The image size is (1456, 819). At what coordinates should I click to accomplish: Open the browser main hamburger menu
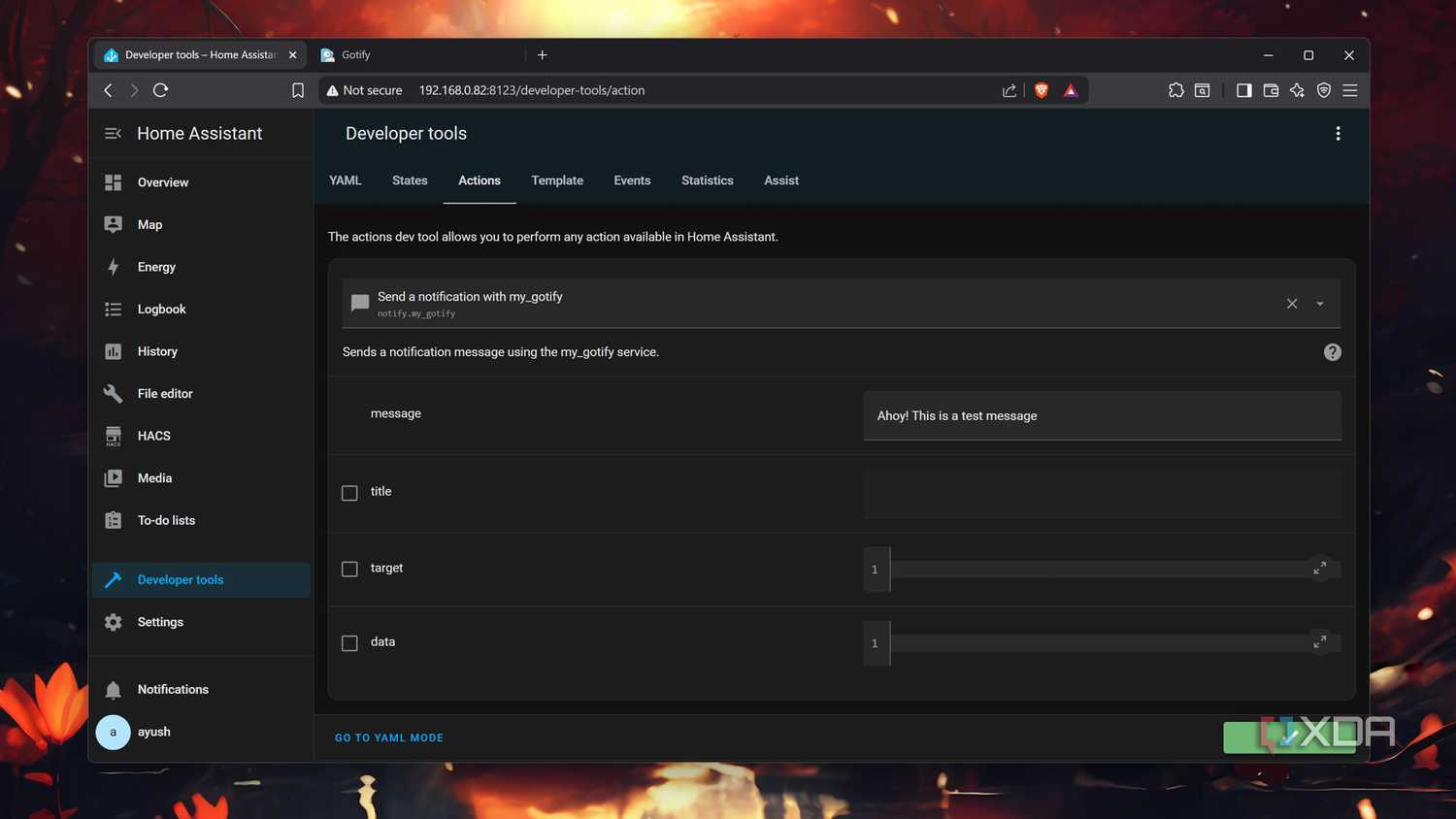tap(1349, 90)
